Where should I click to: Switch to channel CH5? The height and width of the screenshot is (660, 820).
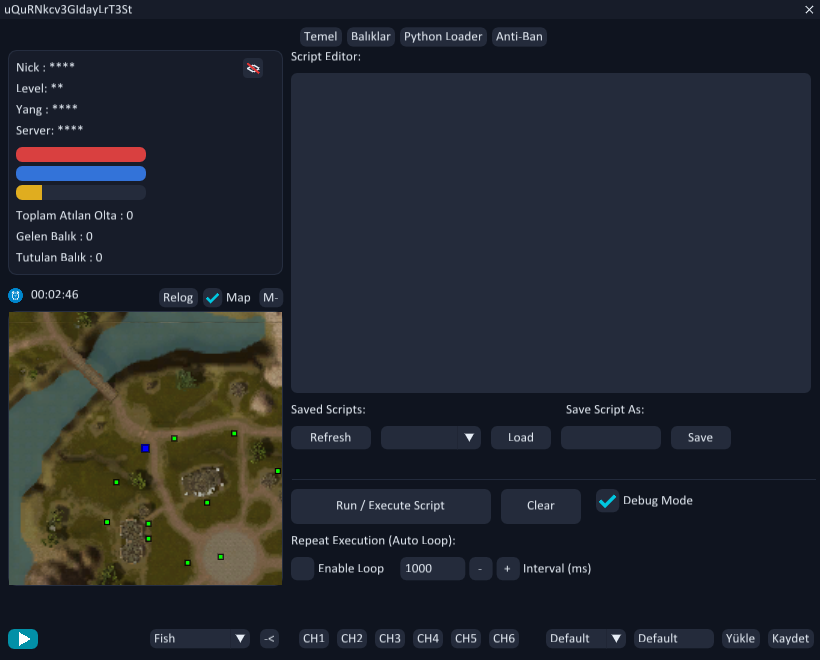(465, 639)
